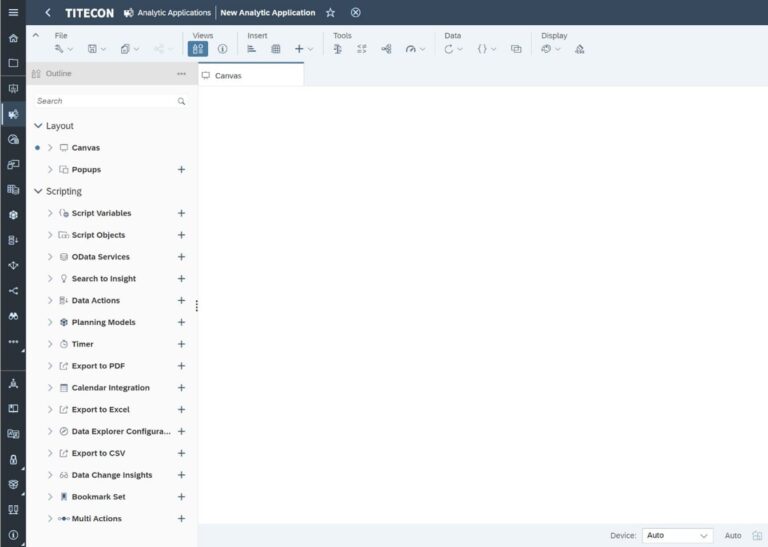
Task: Add a new Timer
Action: tap(181, 344)
